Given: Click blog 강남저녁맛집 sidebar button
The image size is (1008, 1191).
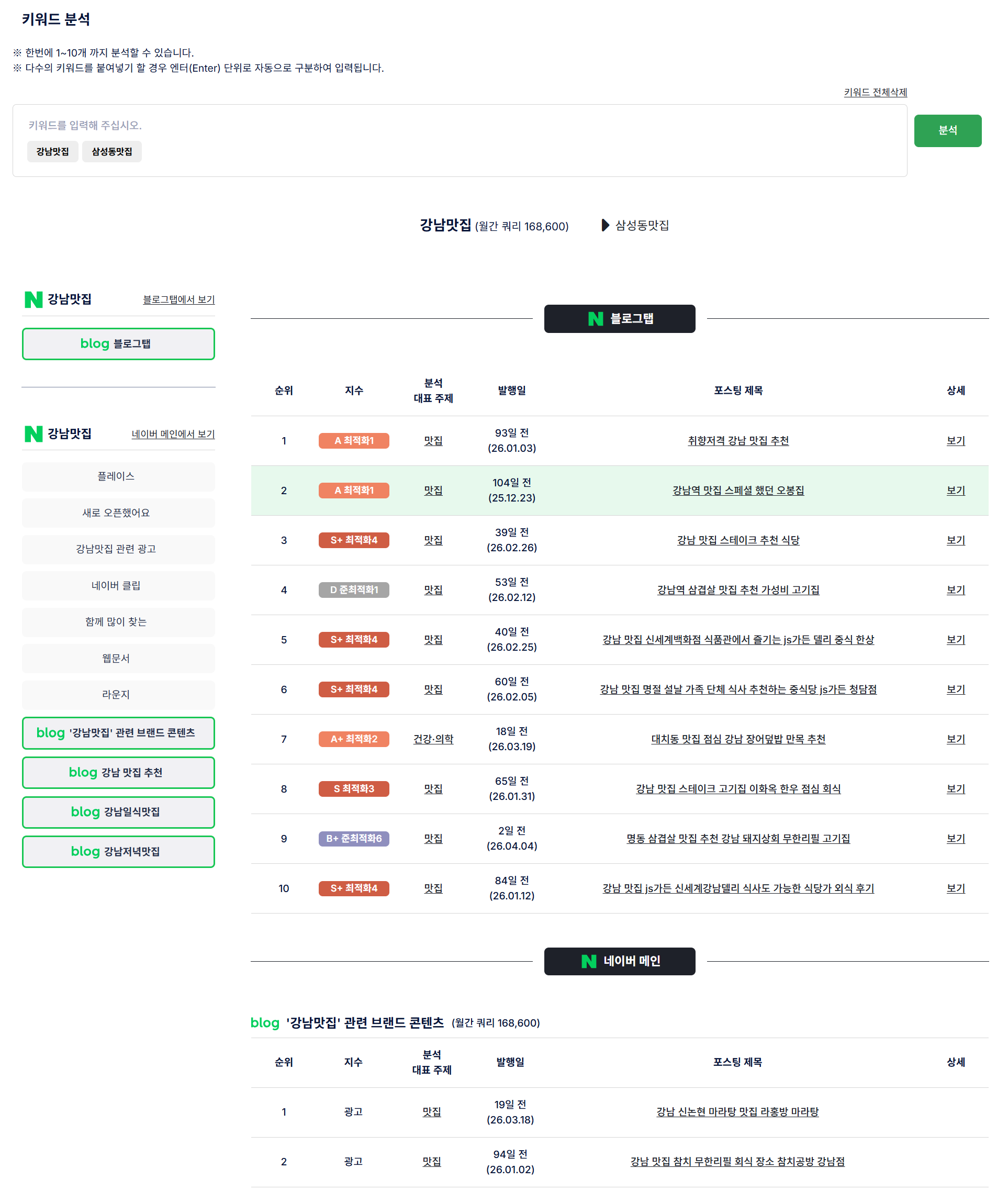Looking at the screenshot, I should coord(118,851).
